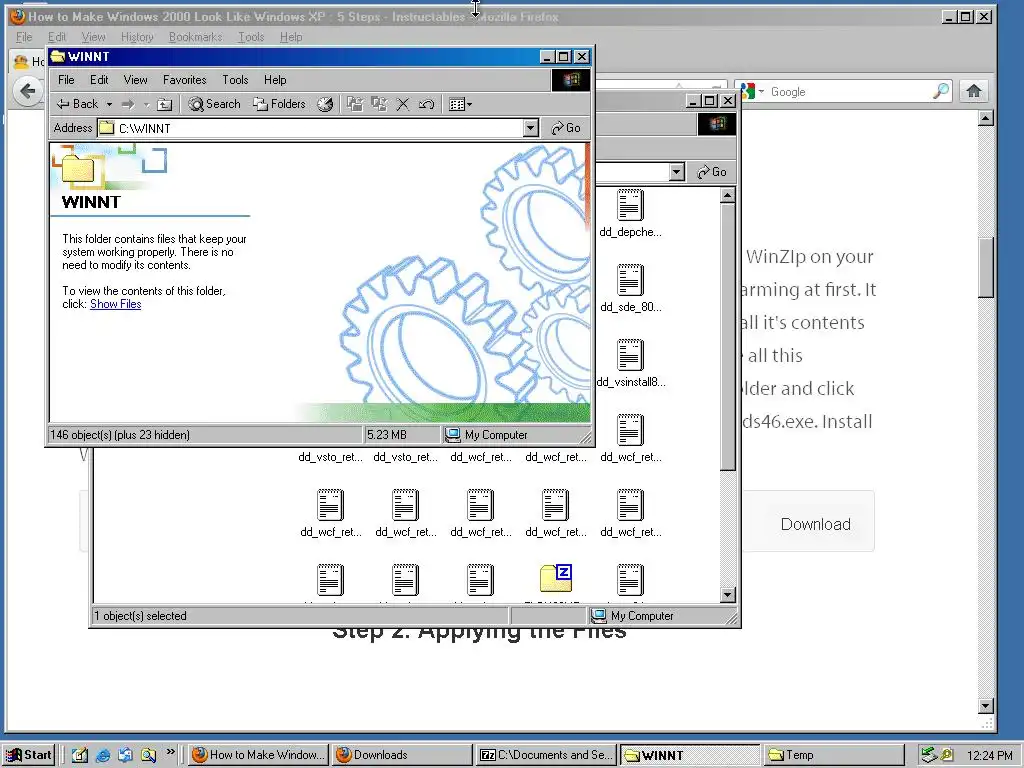The height and width of the screenshot is (768, 1024).
Task: Open the Favorites menu in WINNT window
Action: pyautogui.click(x=185, y=80)
